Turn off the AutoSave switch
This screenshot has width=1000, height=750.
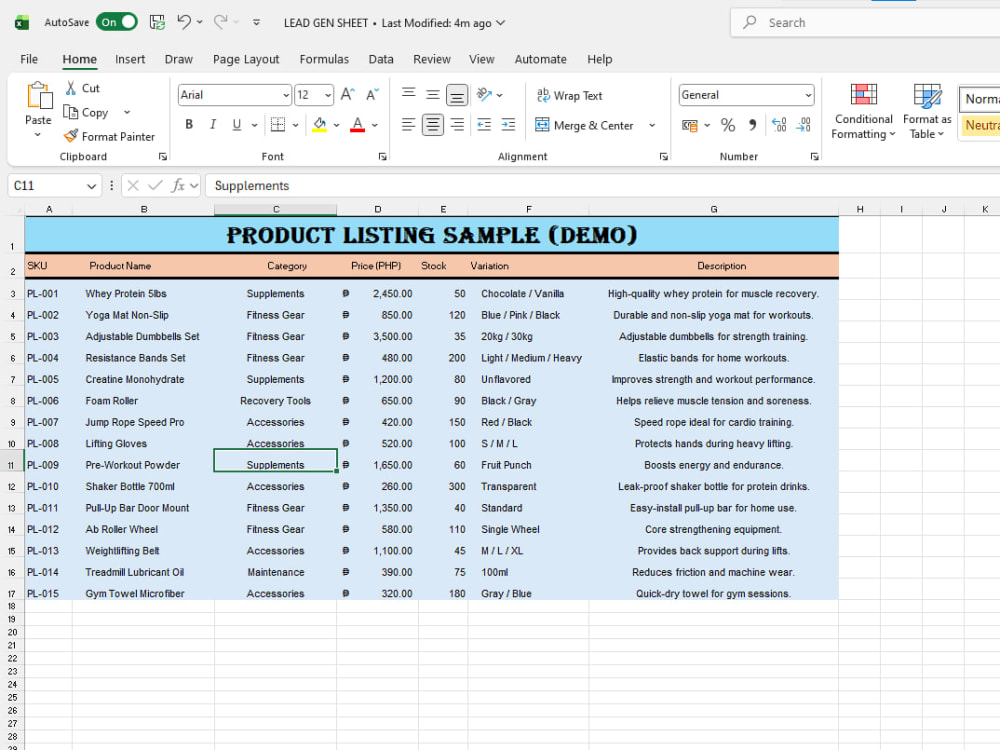tap(117, 22)
